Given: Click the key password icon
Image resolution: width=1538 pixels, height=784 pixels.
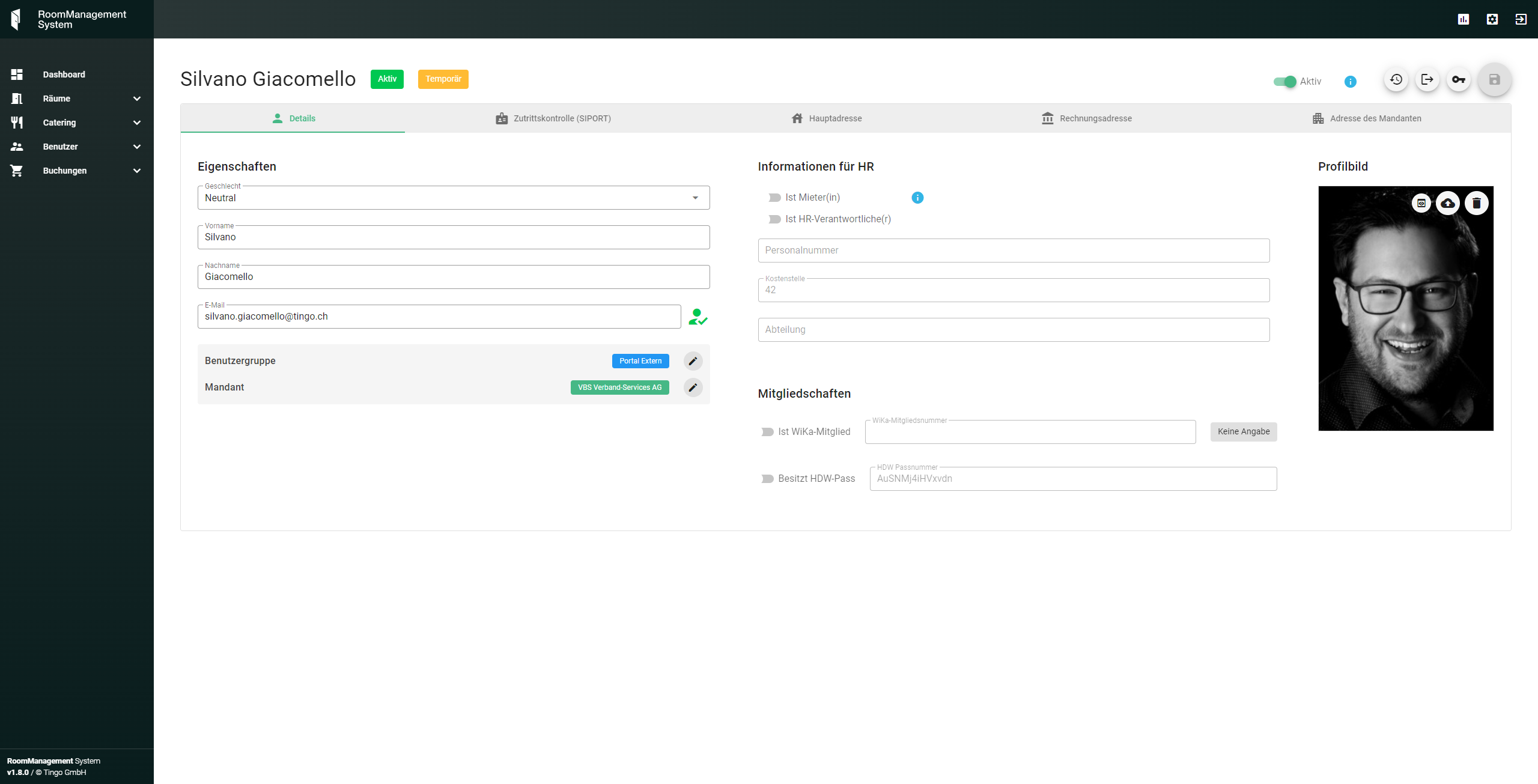Looking at the screenshot, I should (1458, 79).
